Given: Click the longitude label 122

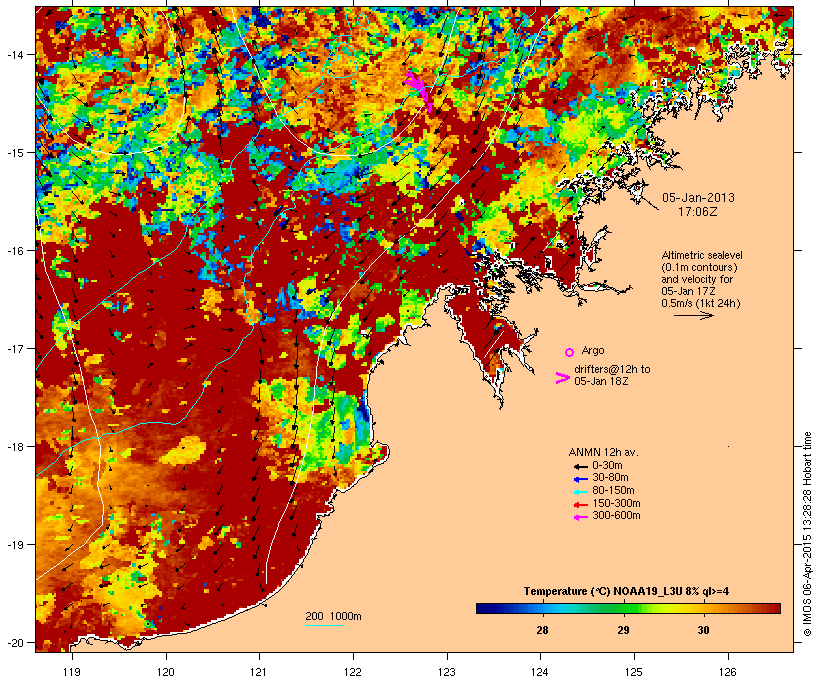Looking at the screenshot, I should pos(353,672).
